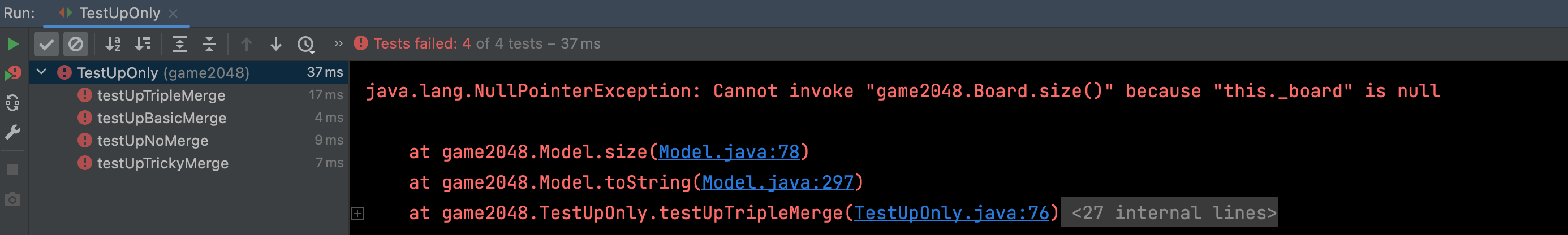Close the TestUpOnly run tab
The width and height of the screenshot is (1568, 235).
(x=174, y=14)
